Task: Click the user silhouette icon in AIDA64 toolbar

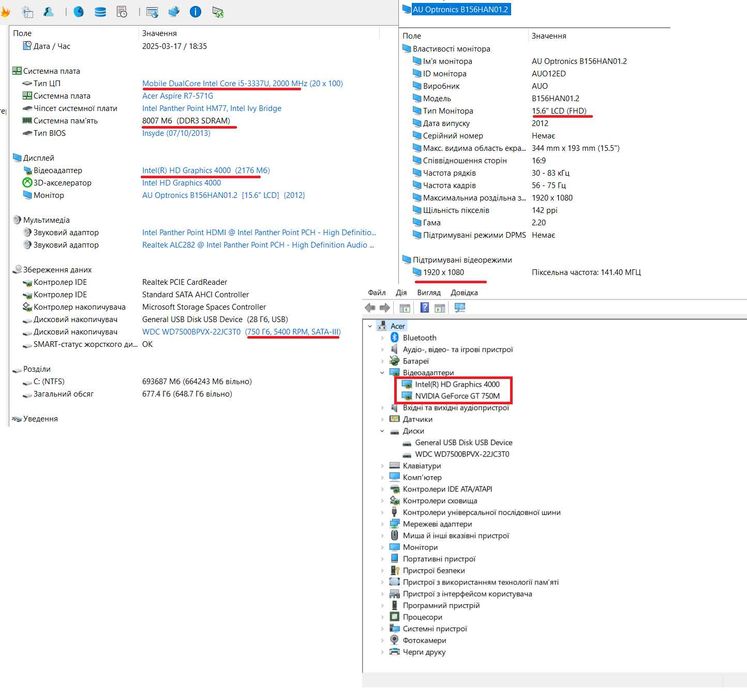Action: coord(49,12)
